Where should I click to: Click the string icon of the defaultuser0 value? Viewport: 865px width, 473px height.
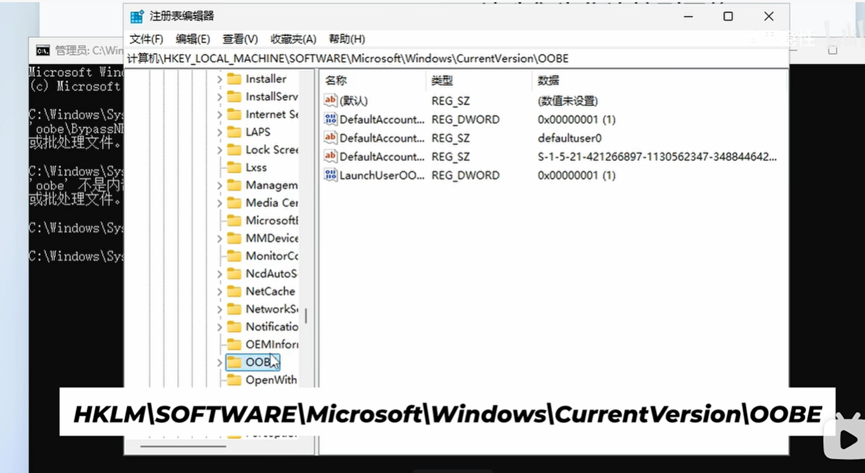tap(330, 138)
